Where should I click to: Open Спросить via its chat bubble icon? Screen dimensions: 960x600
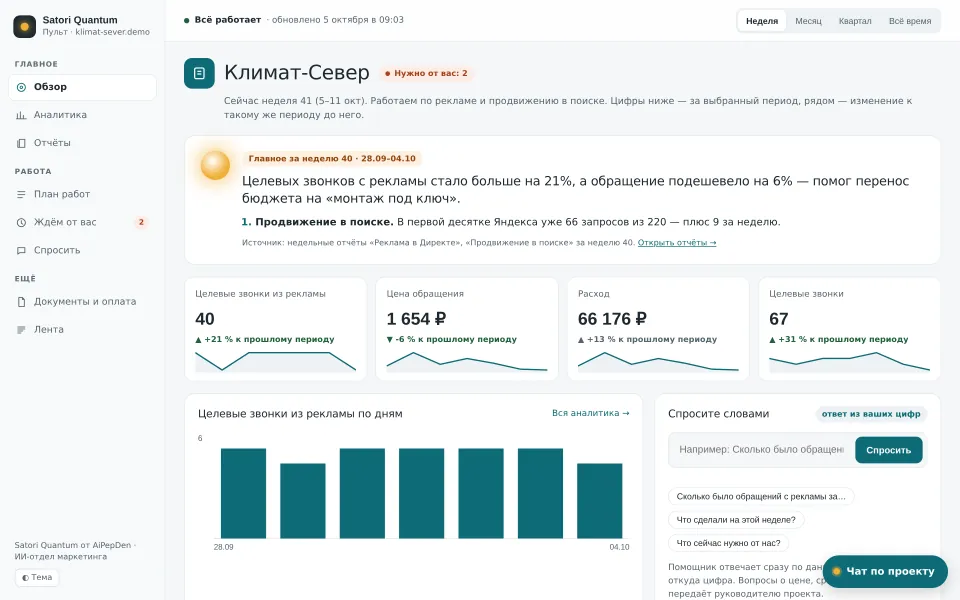click(x=21, y=250)
